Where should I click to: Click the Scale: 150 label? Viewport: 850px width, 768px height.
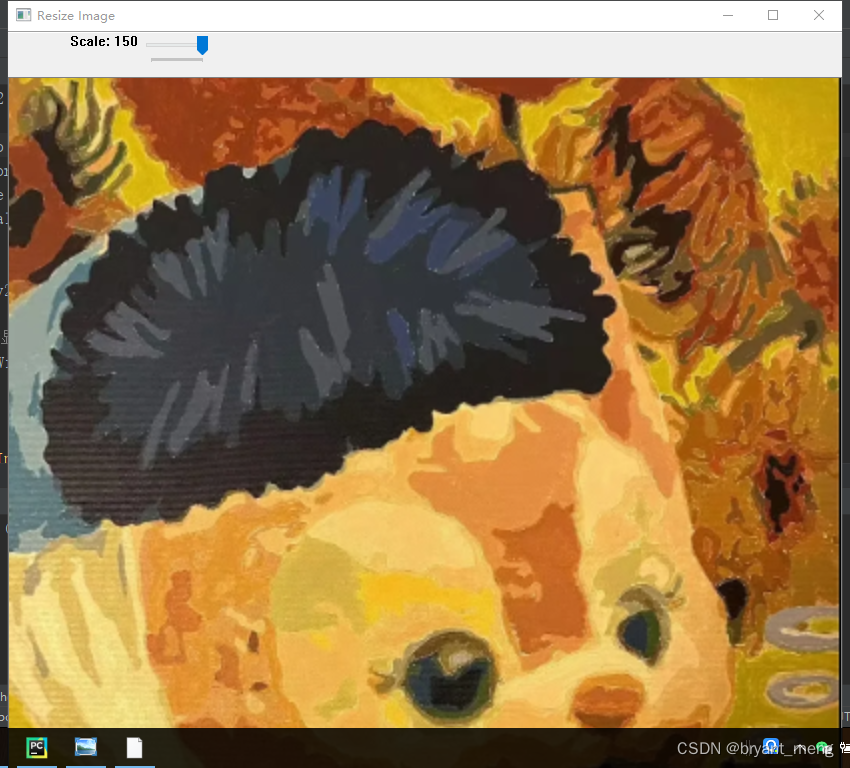pos(104,42)
